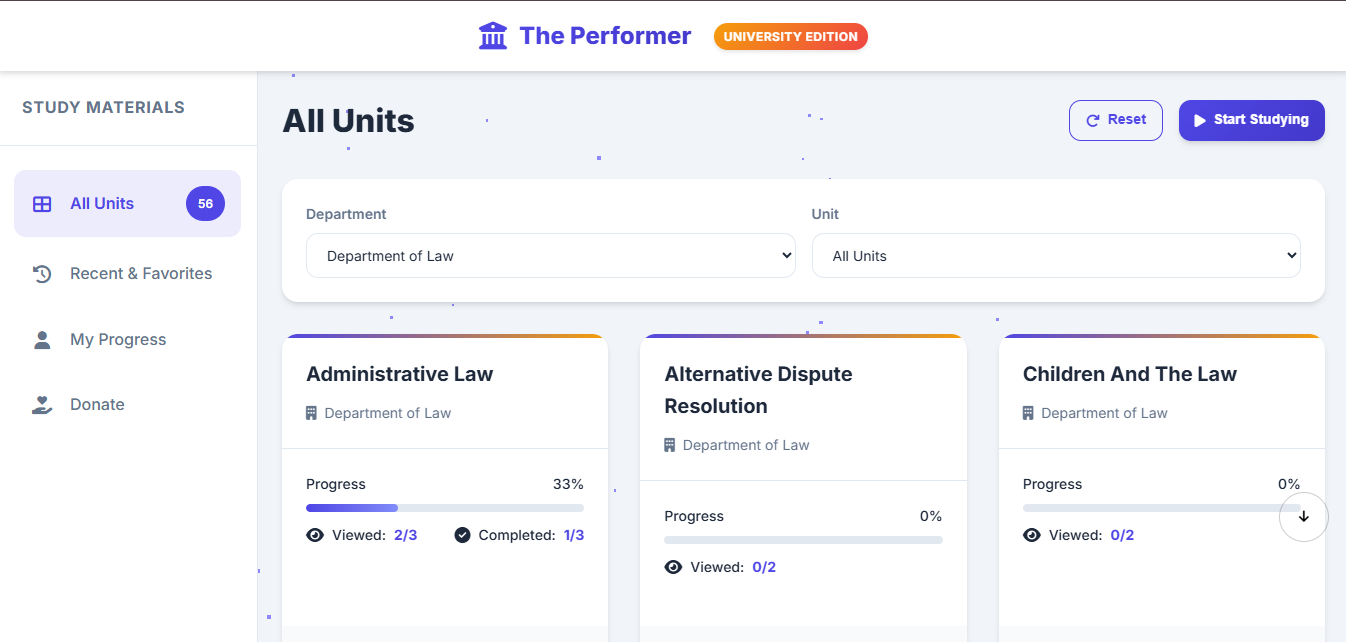This screenshot has width=1346, height=642.
Task: Click the Completed checkmark icon on Administrative Law
Action: point(462,535)
